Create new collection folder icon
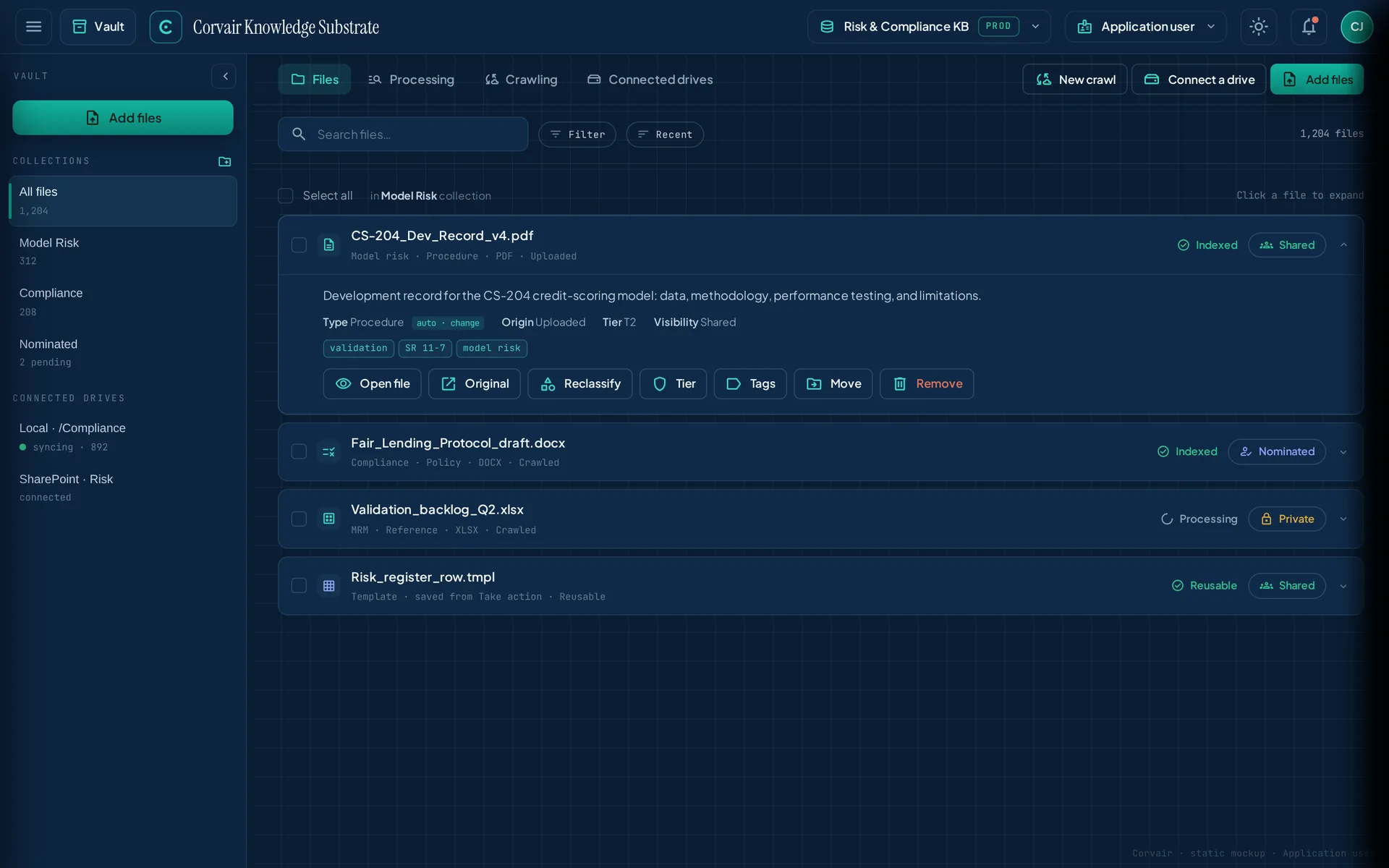 point(224,161)
